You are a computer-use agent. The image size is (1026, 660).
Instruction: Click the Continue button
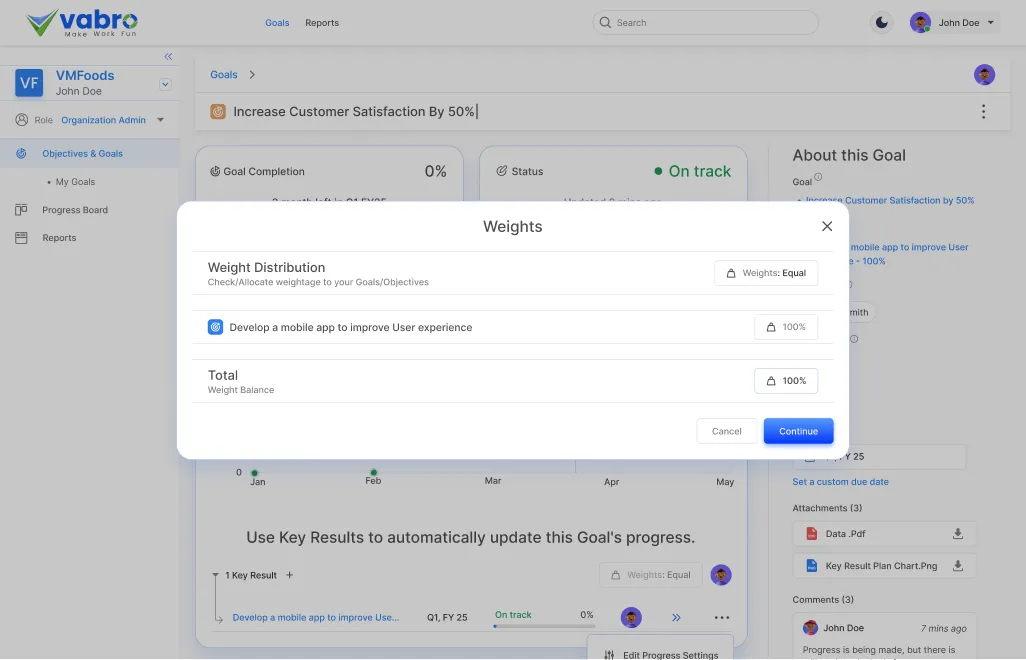point(798,431)
